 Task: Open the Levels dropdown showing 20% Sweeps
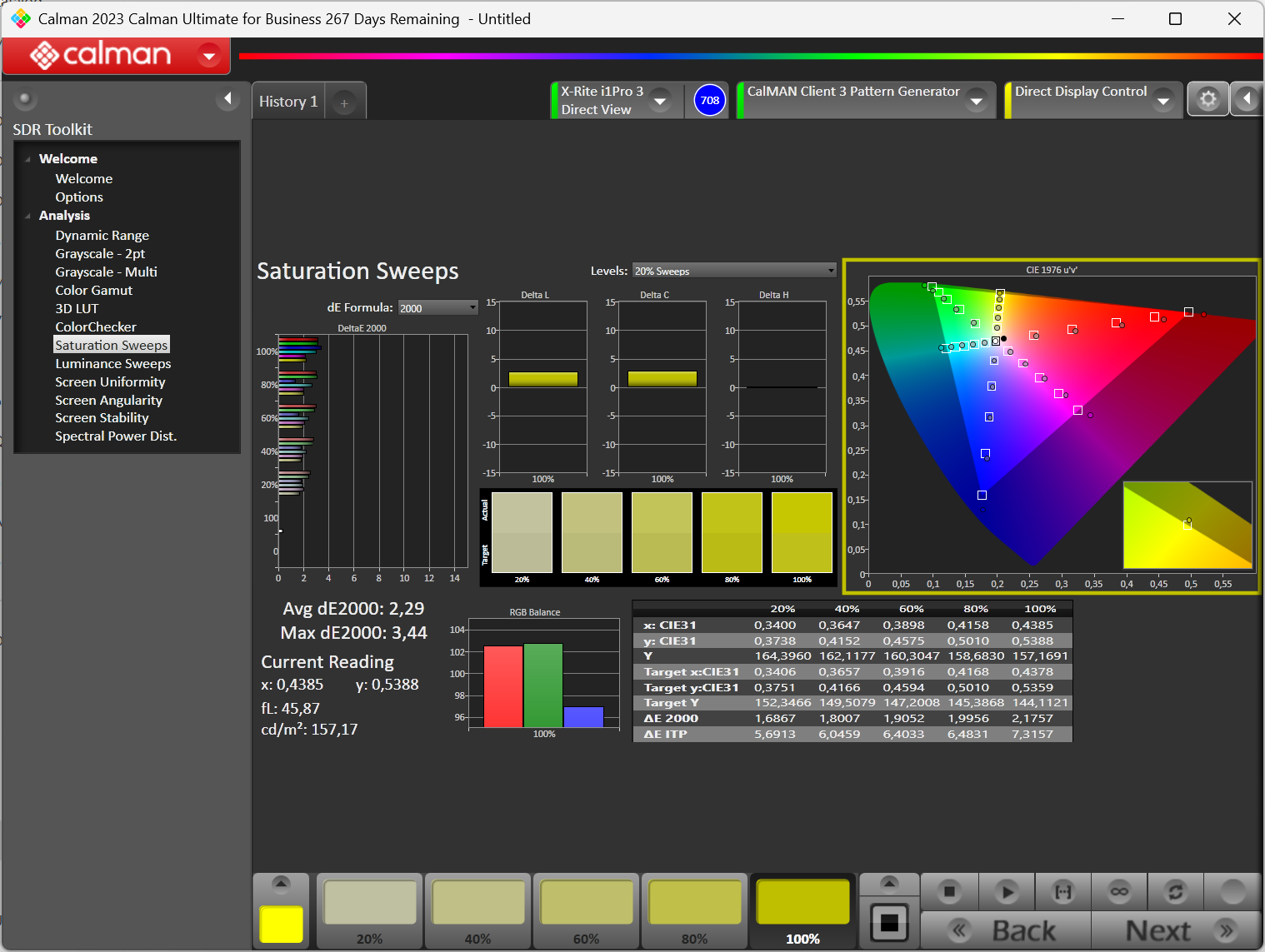[x=733, y=271]
